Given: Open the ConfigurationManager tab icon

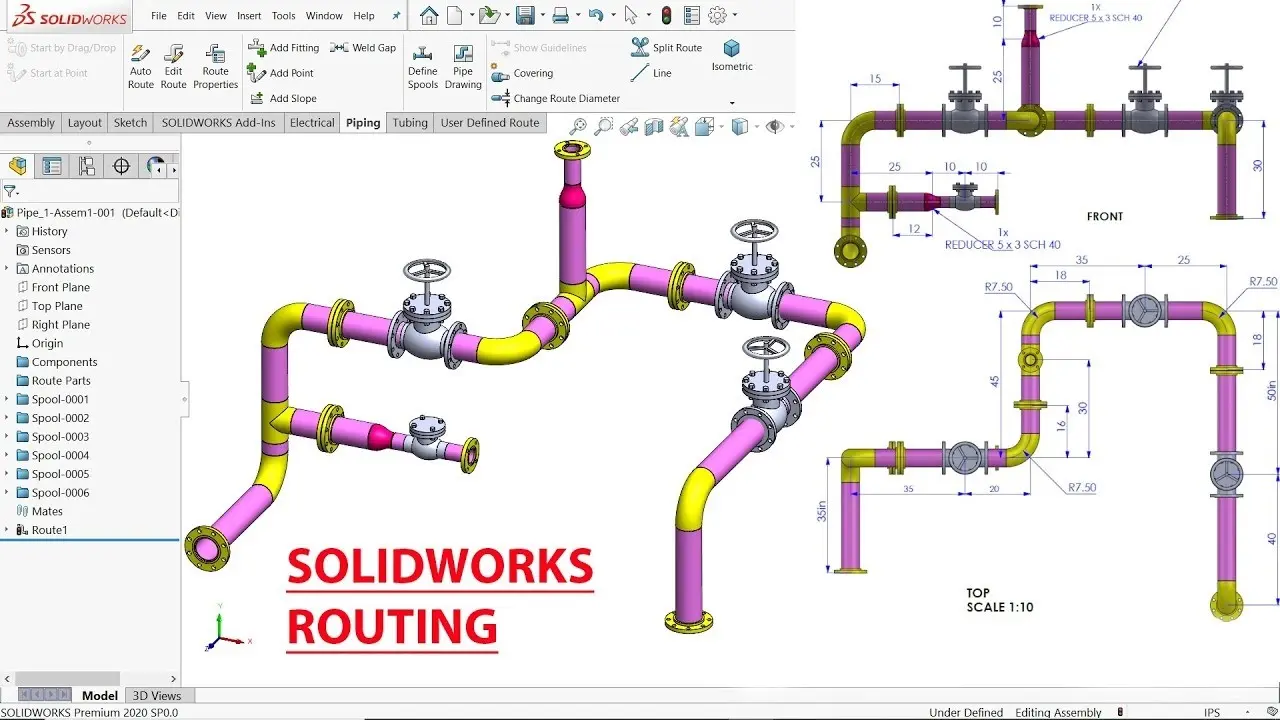Looking at the screenshot, I should click(87, 166).
